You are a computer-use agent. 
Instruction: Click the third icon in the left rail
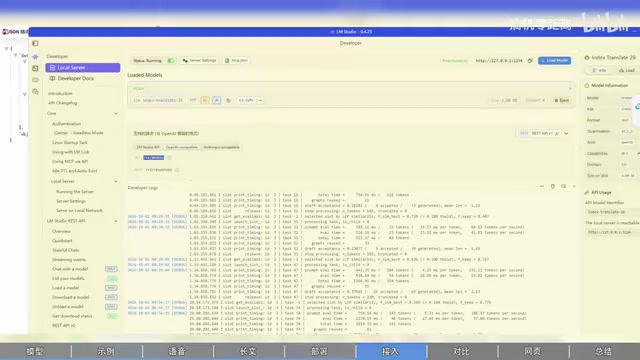pyautogui.click(x=36, y=68)
